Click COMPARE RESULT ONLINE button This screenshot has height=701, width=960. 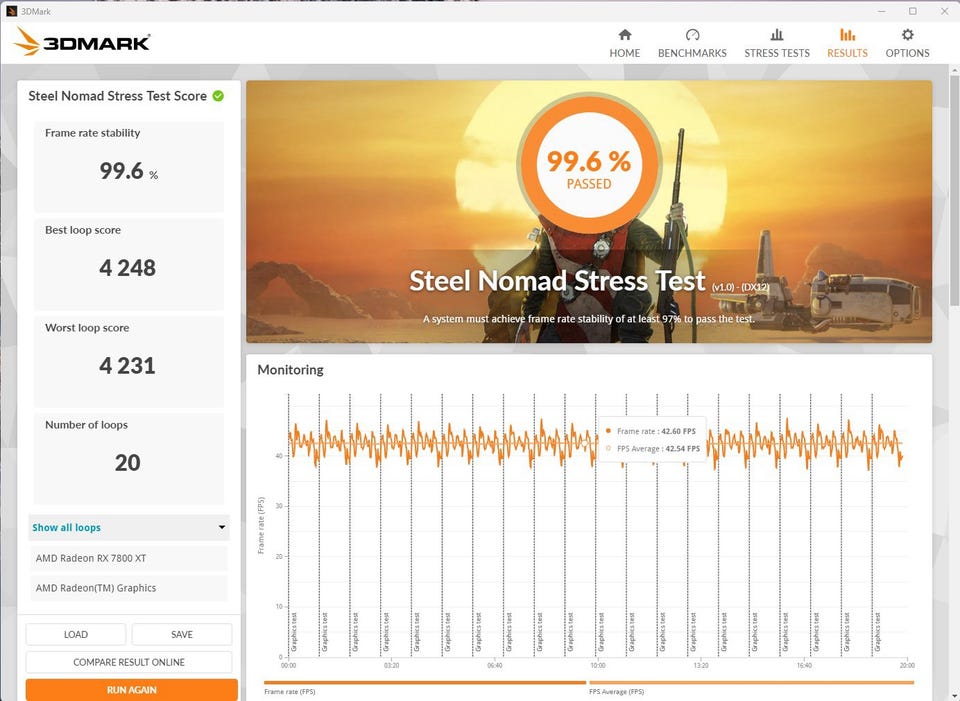129,662
